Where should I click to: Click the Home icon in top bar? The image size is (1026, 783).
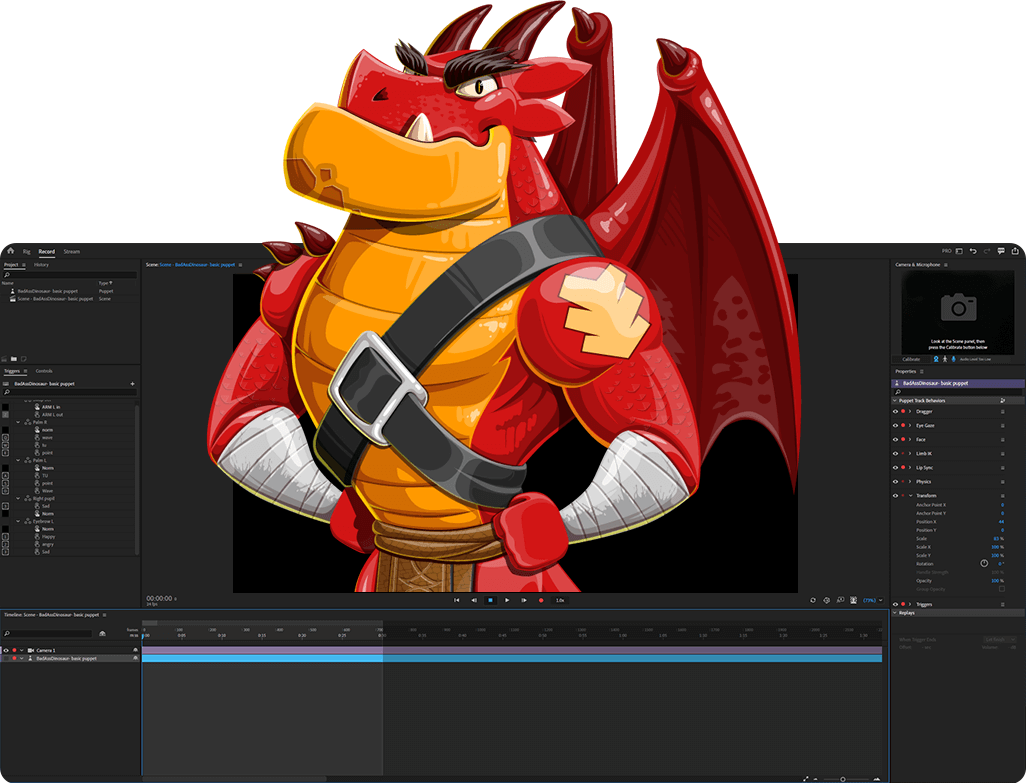point(10,251)
